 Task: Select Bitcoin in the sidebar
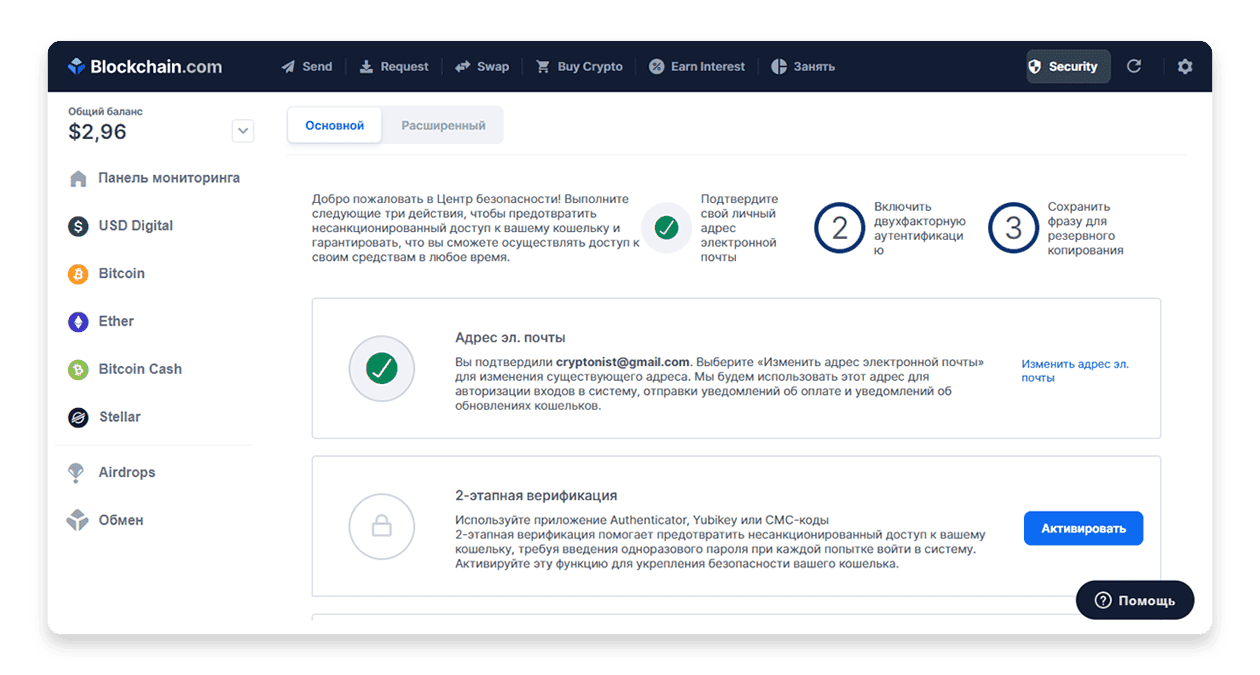[x=107, y=274]
